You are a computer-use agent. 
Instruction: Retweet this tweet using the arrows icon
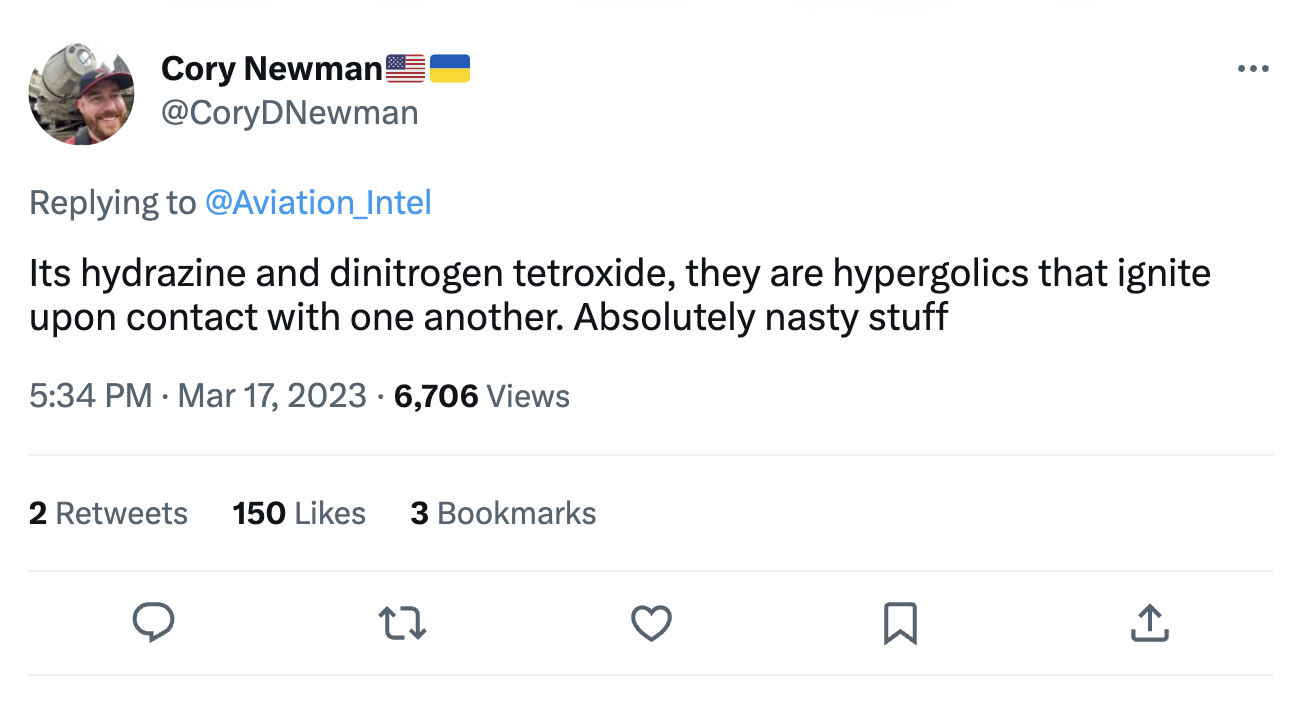click(x=403, y=623)
